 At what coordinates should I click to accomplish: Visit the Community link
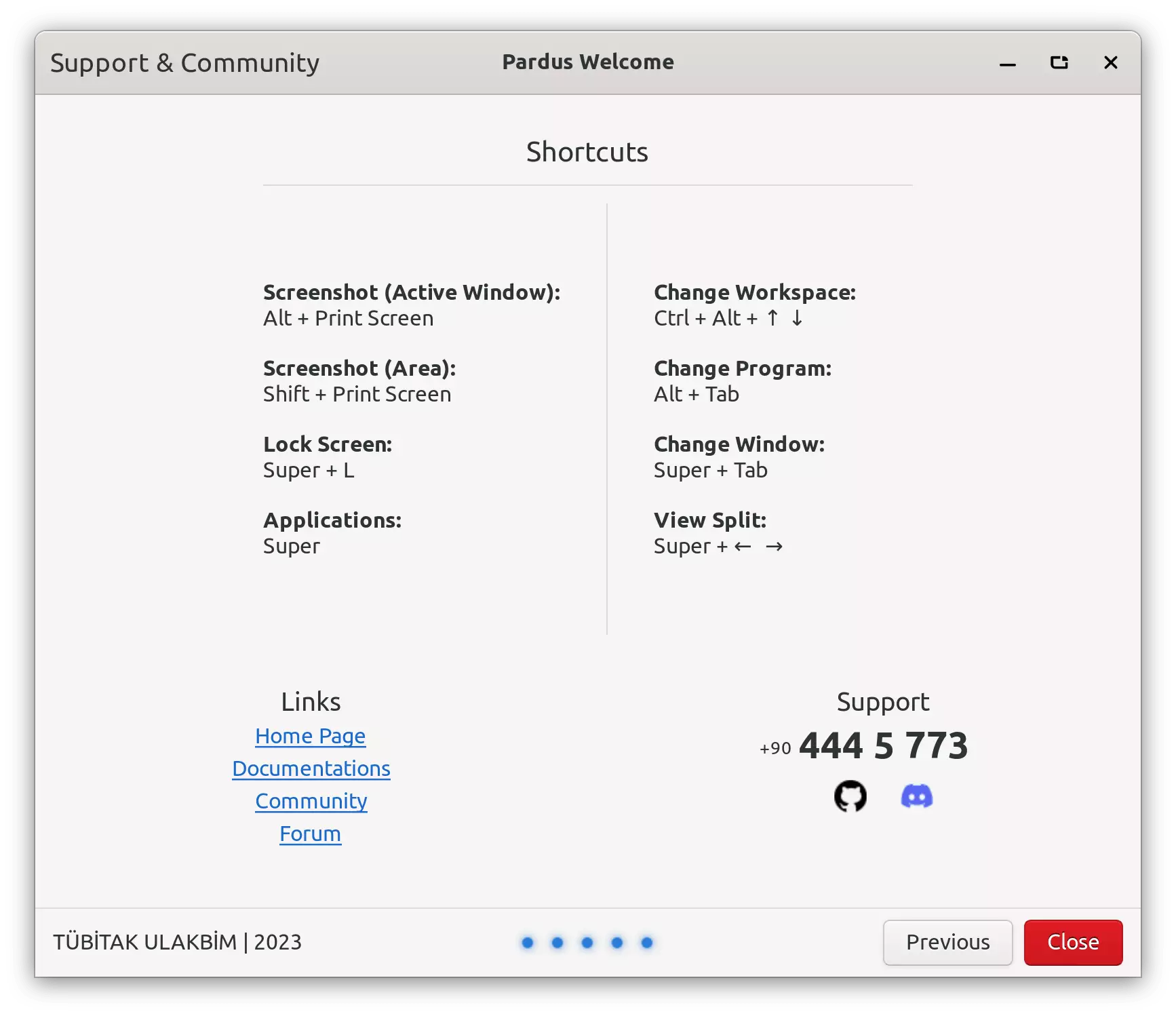tap(311, 801)
